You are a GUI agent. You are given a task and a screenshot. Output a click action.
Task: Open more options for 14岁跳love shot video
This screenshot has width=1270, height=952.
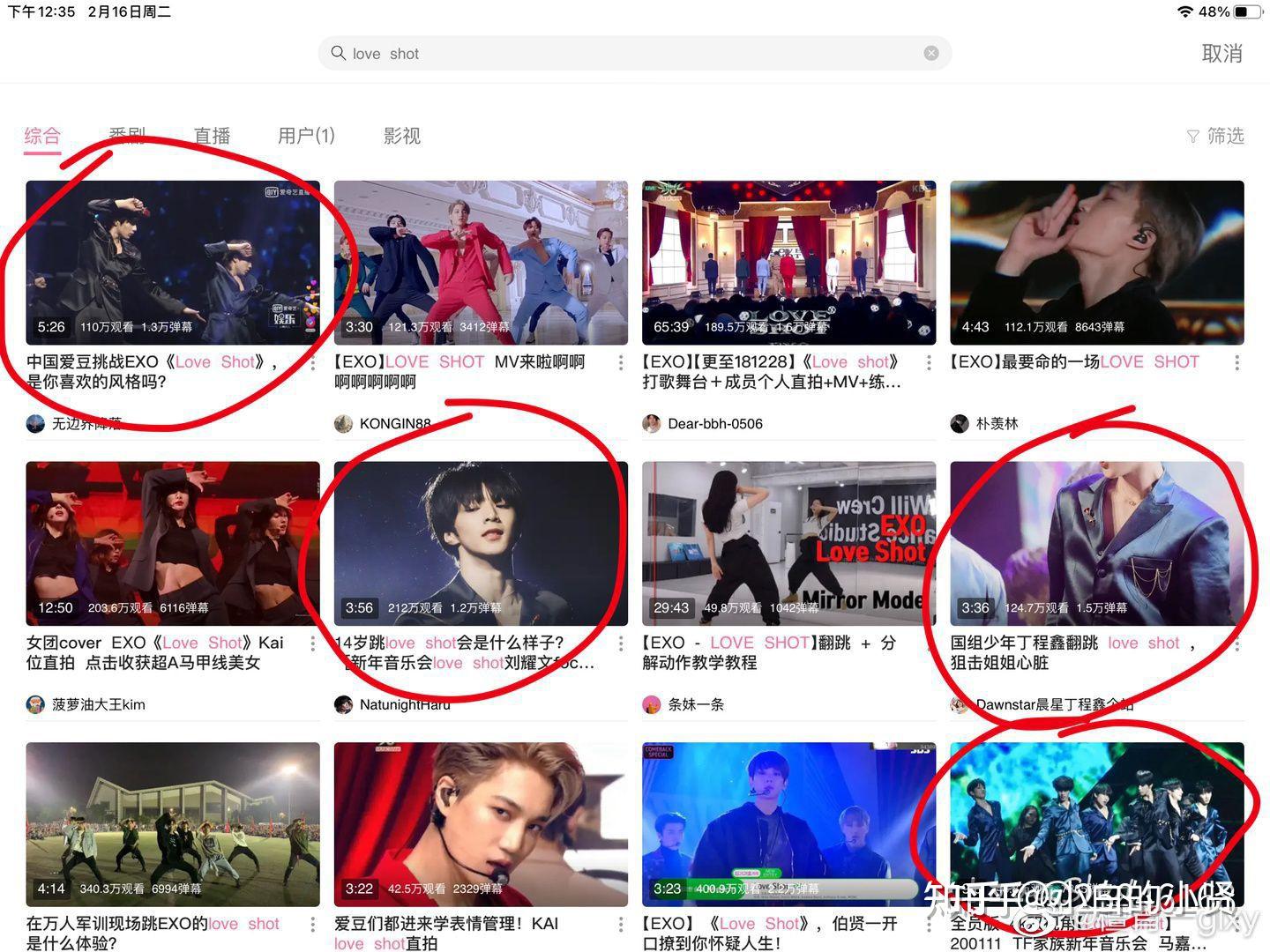pyautogui.click(x=621, y=643)
